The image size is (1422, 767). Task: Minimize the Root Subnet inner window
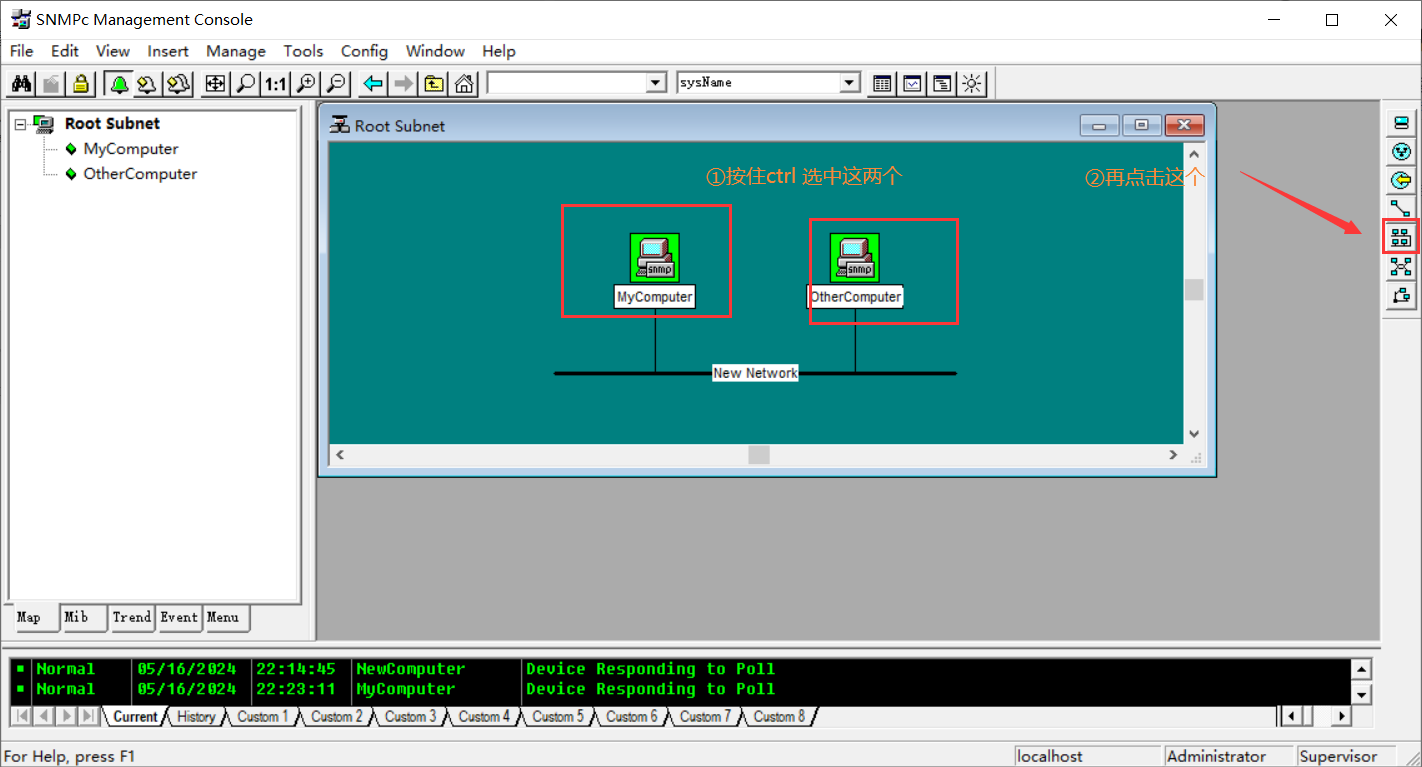coord(1100,126)
